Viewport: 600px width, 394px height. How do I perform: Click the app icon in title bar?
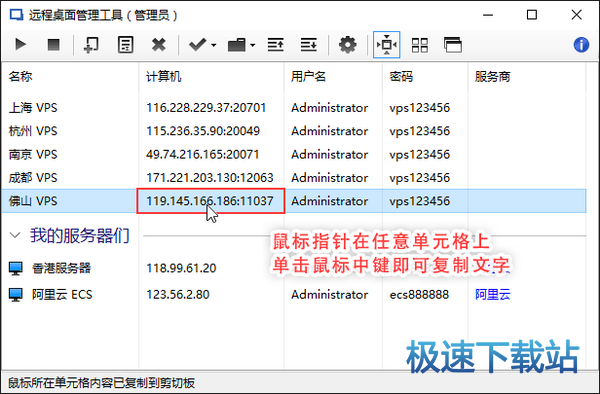point(16,15)
